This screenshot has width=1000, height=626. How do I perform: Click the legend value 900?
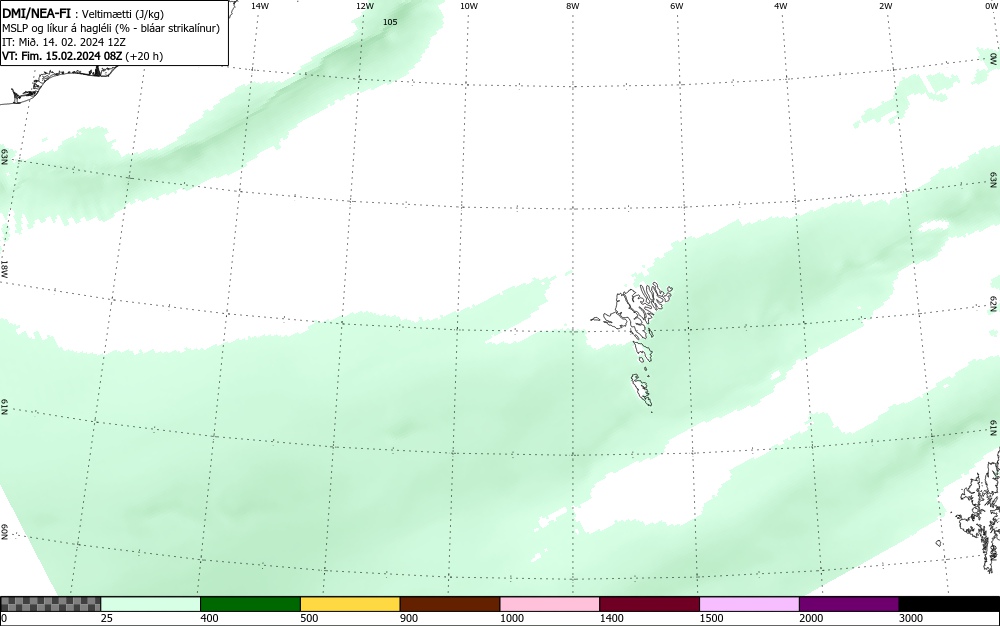click(409, 618)
